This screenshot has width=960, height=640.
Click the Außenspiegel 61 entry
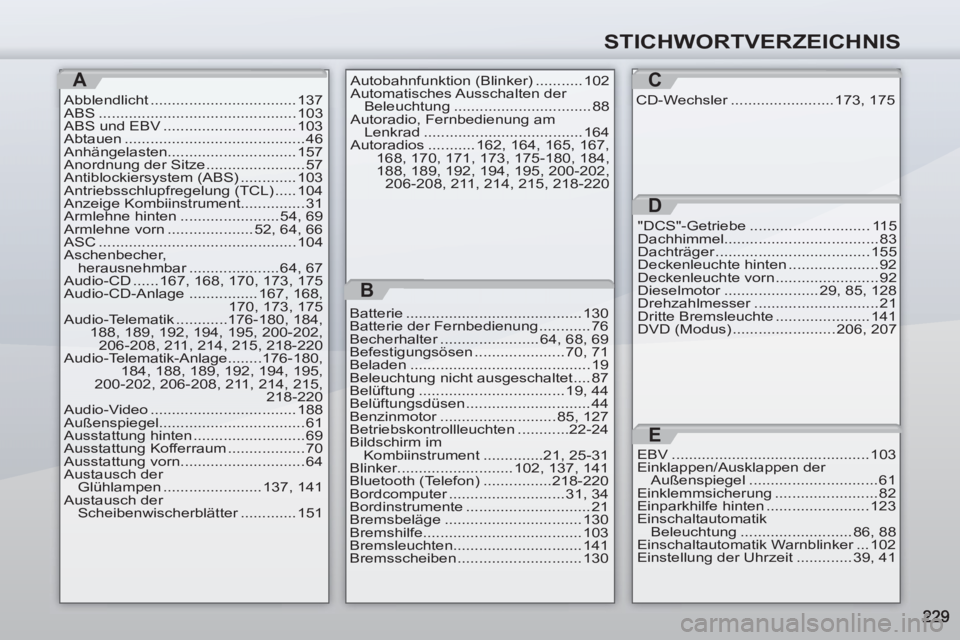(x=193, y=423)
